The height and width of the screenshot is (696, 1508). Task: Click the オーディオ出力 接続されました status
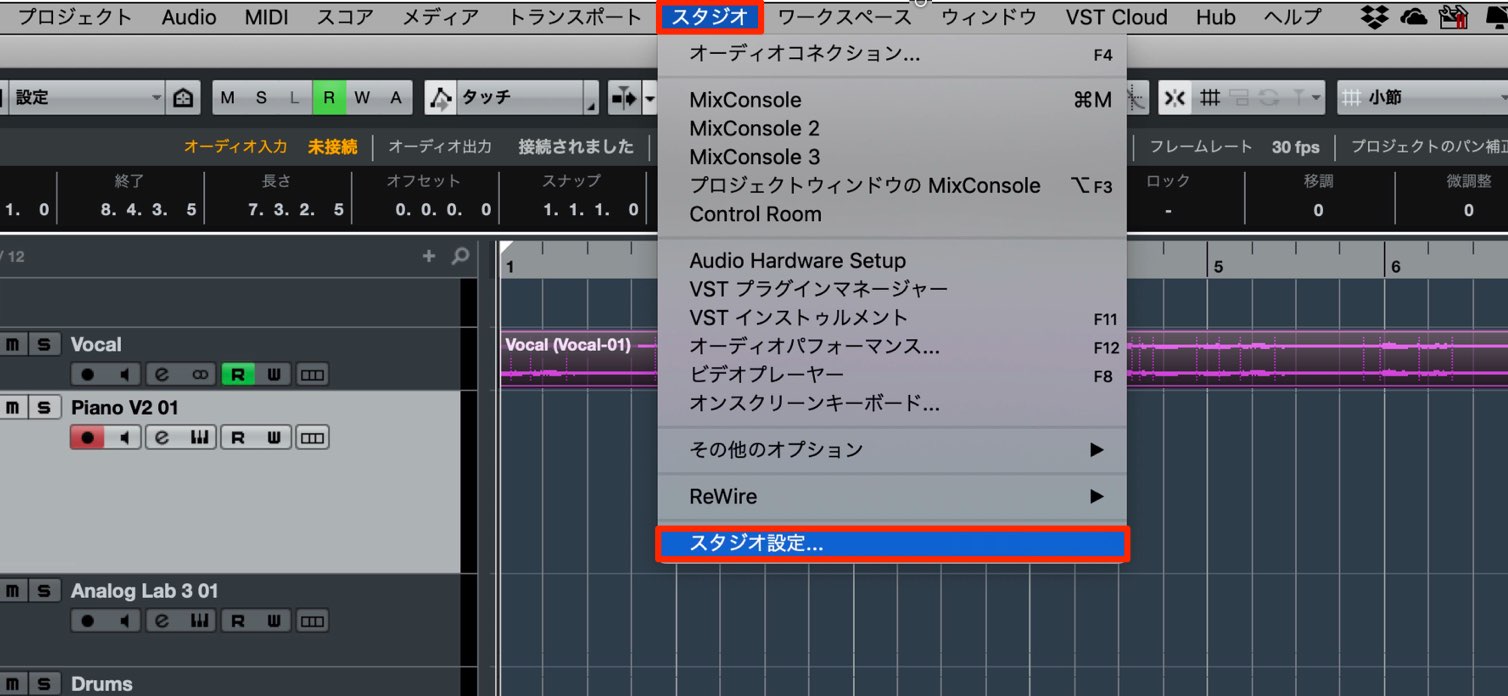click(x=511, y=146)
